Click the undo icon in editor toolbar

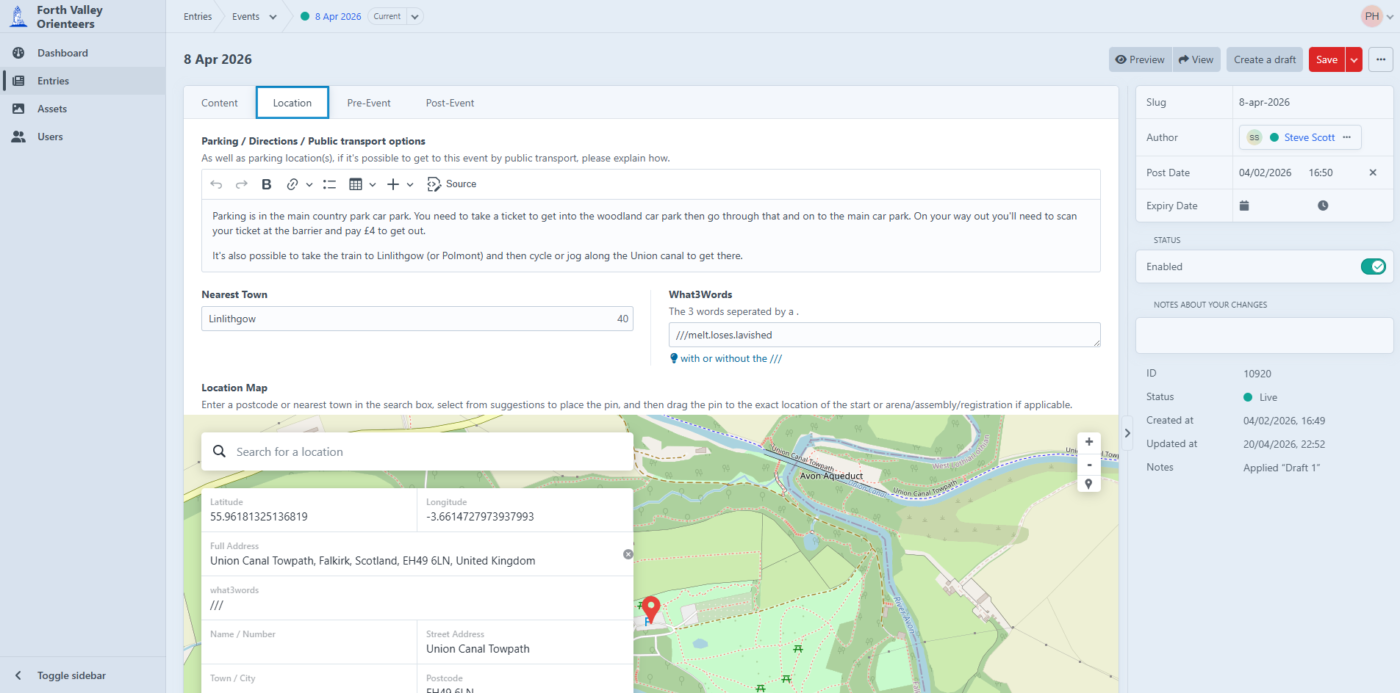216,184
